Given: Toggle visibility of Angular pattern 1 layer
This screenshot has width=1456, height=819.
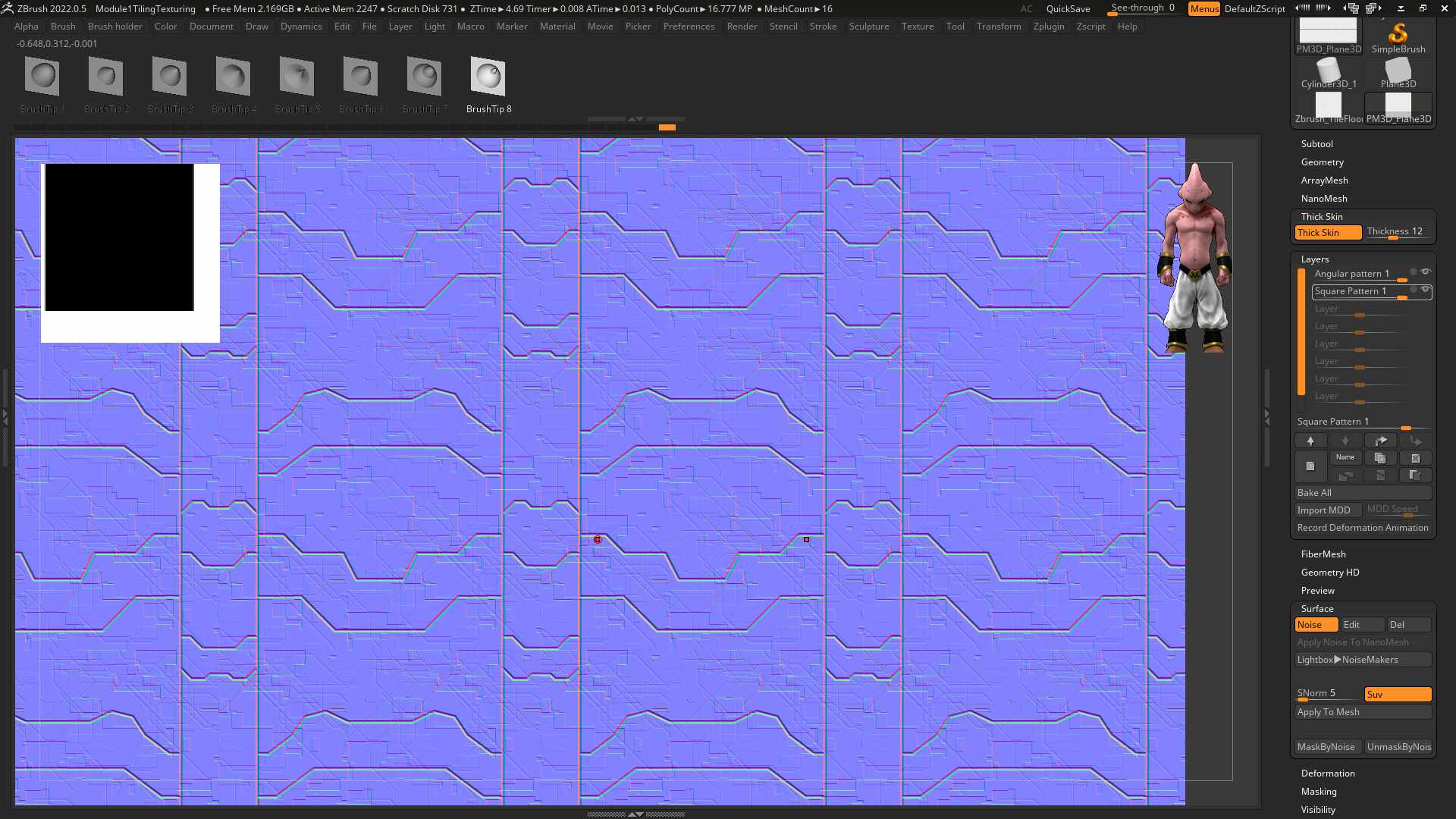Looking at the screenshot, I should pos(1426,271).
